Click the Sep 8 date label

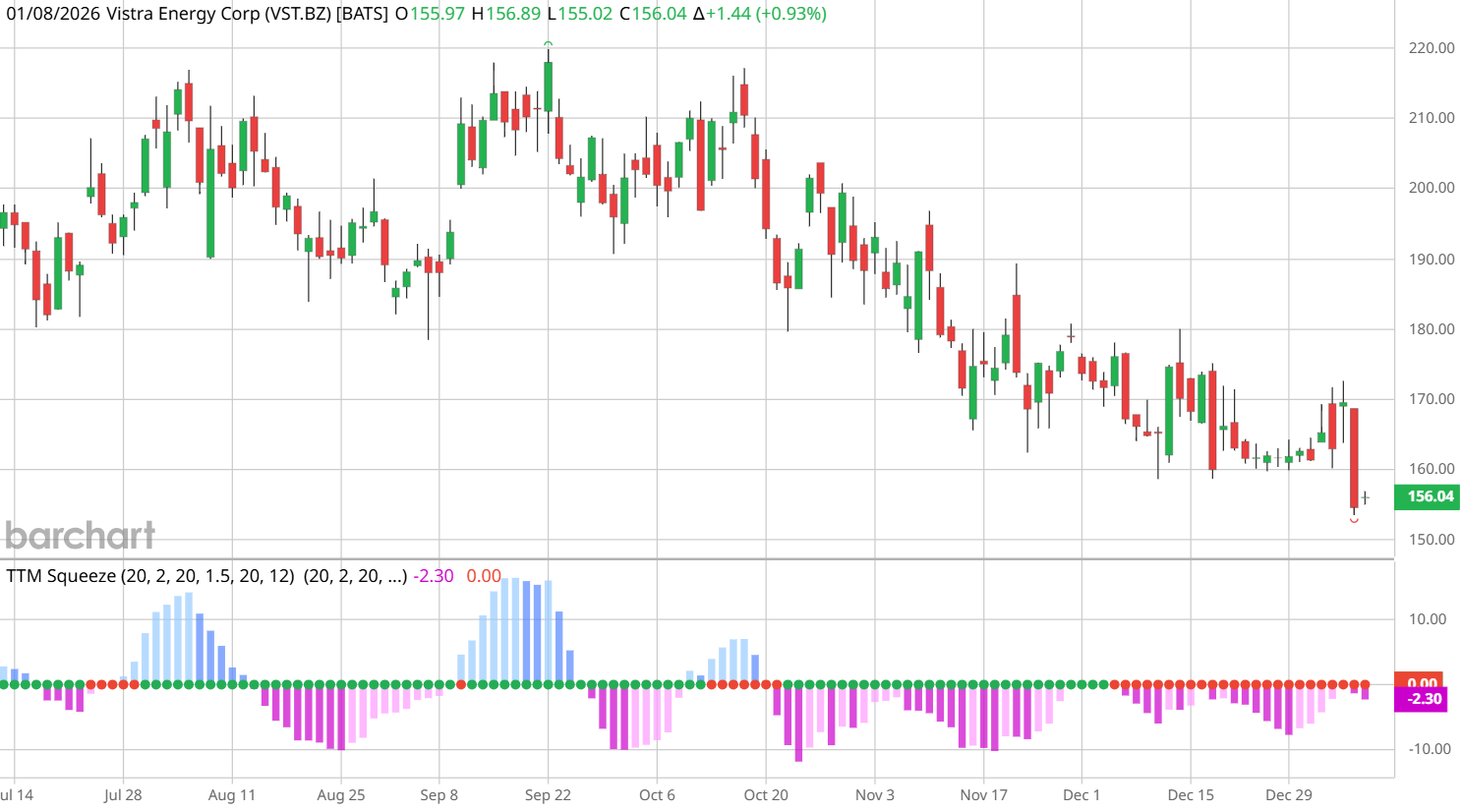pos(439,795)
